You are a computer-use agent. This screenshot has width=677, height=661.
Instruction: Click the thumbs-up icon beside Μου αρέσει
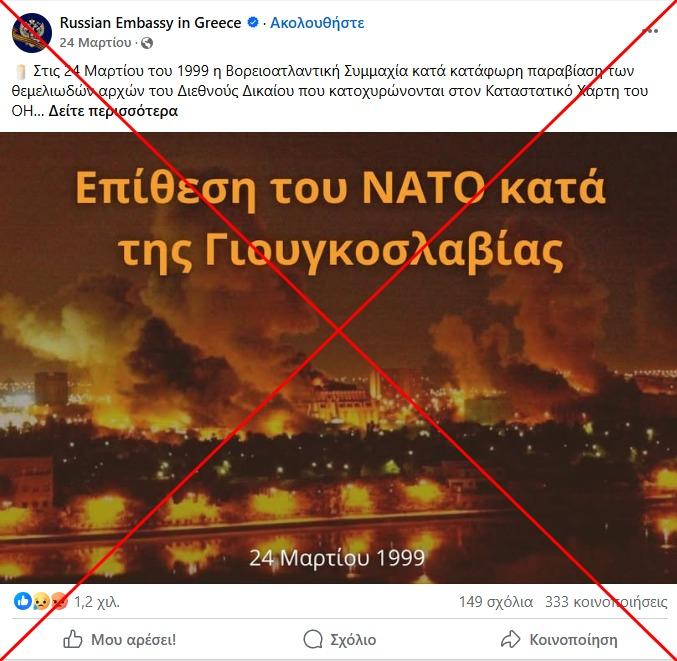(x=73, y=639)
